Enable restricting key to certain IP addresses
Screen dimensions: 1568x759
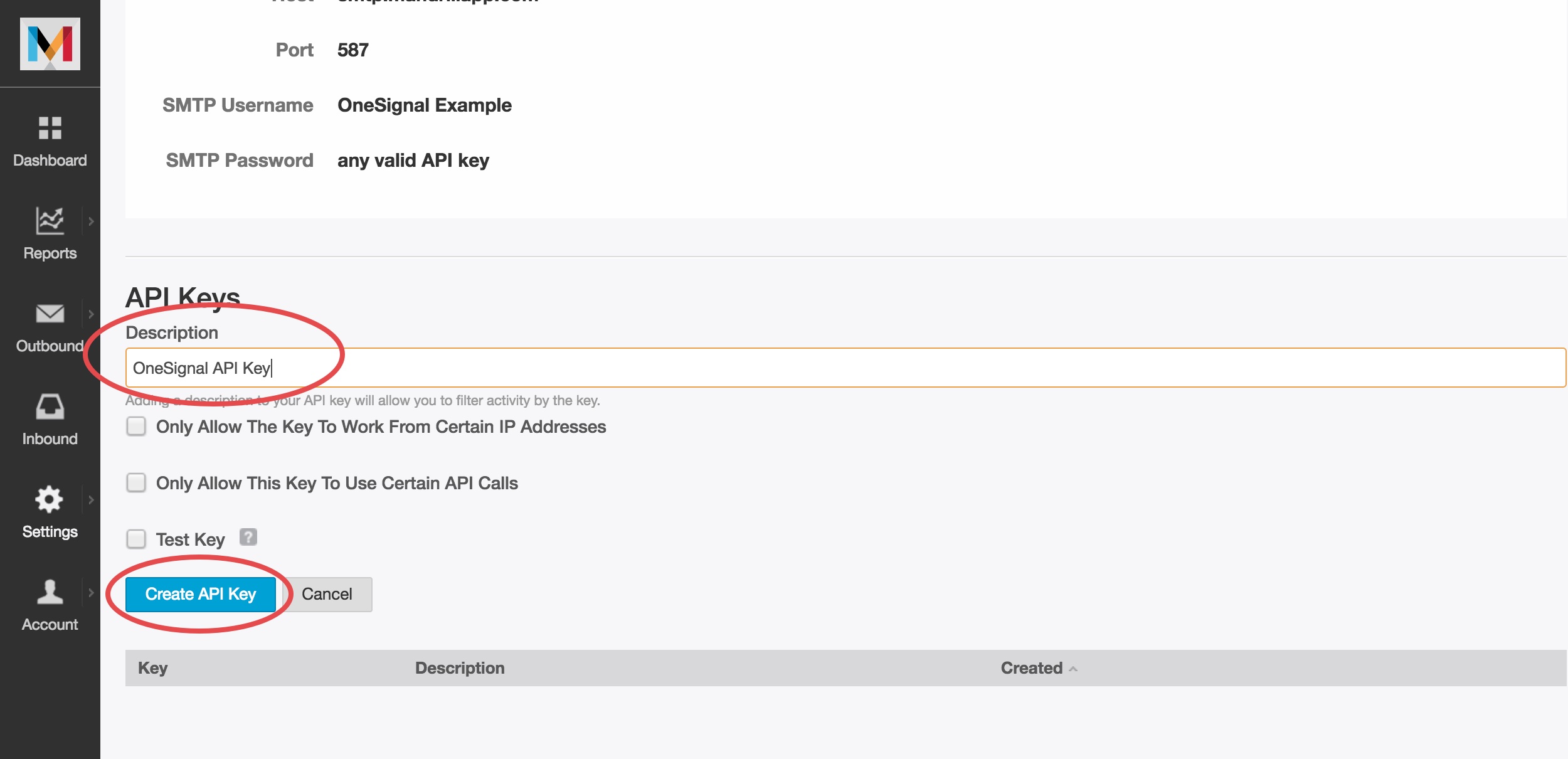(x=136, y=427)
